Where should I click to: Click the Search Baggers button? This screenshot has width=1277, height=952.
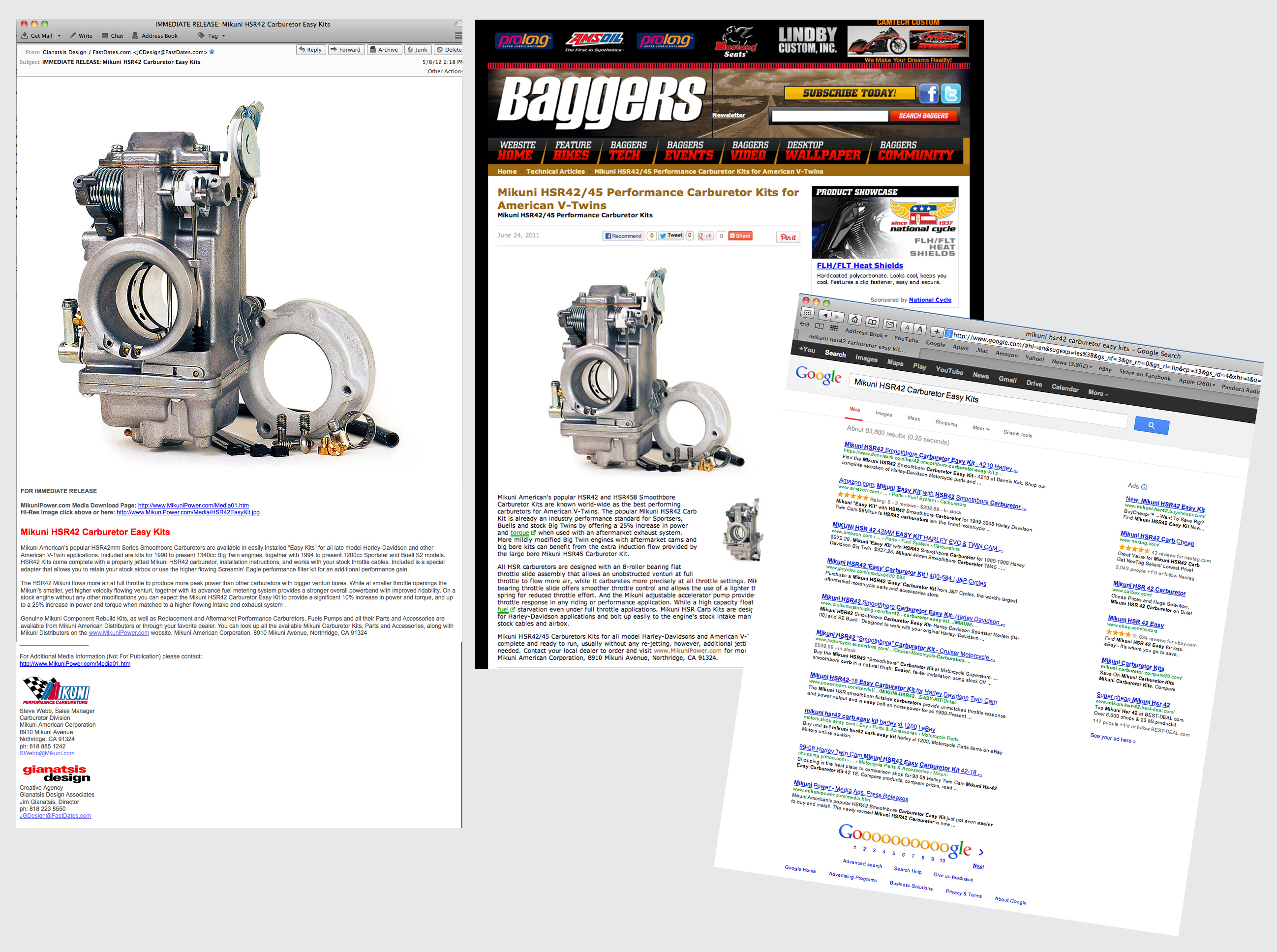923,116
